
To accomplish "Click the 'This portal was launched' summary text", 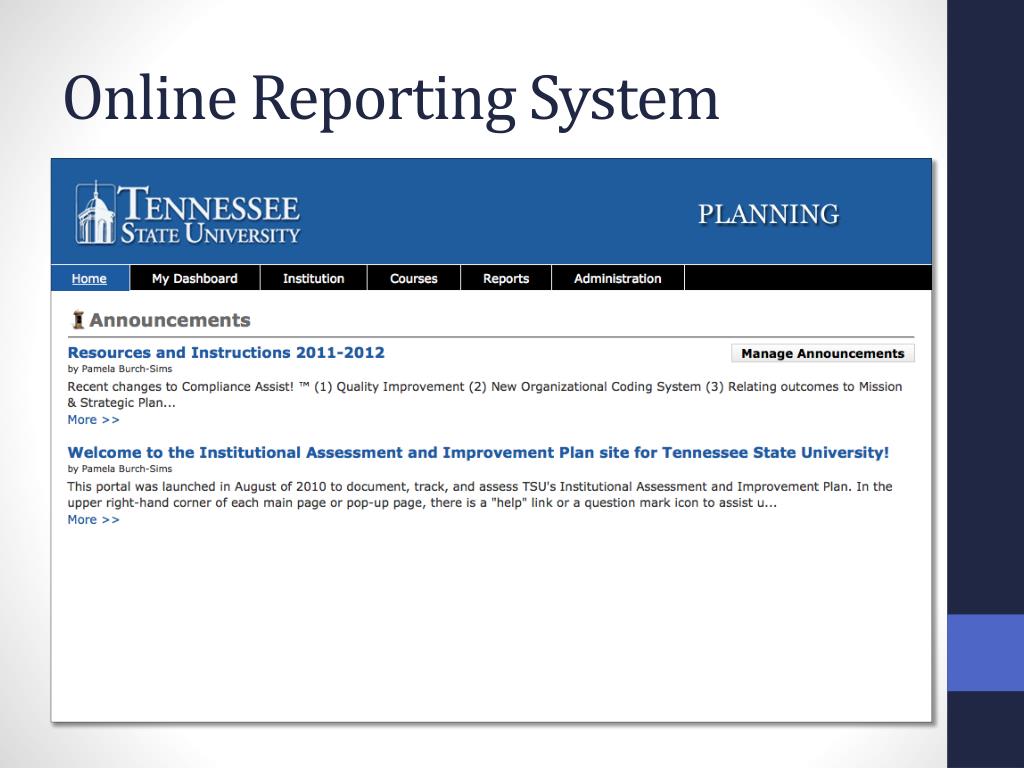I will point(480,494).
